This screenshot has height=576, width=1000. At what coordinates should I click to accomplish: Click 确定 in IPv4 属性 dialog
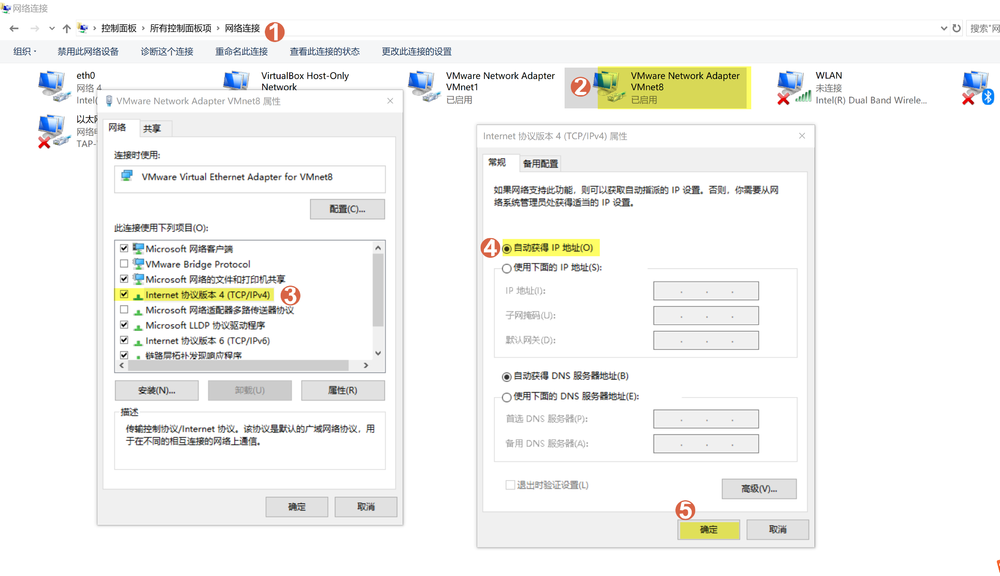(709, 529)
